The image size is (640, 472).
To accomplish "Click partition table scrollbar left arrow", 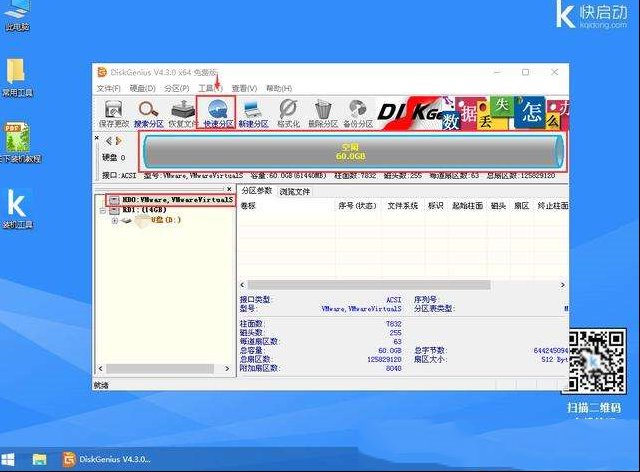I will click(242, 285).
